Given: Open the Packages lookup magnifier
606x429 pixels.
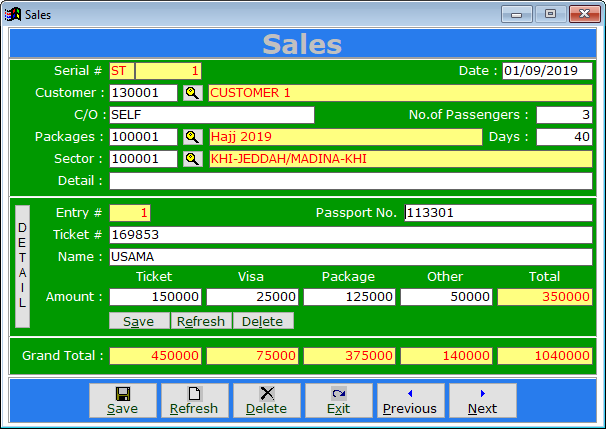Looking at the screenshot, I should 192,137.
